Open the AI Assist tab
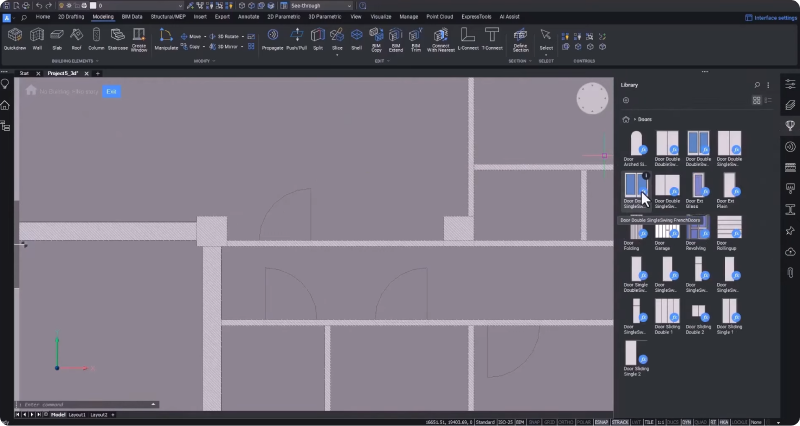This screenshot has width=800, height=426. [509, 17]
